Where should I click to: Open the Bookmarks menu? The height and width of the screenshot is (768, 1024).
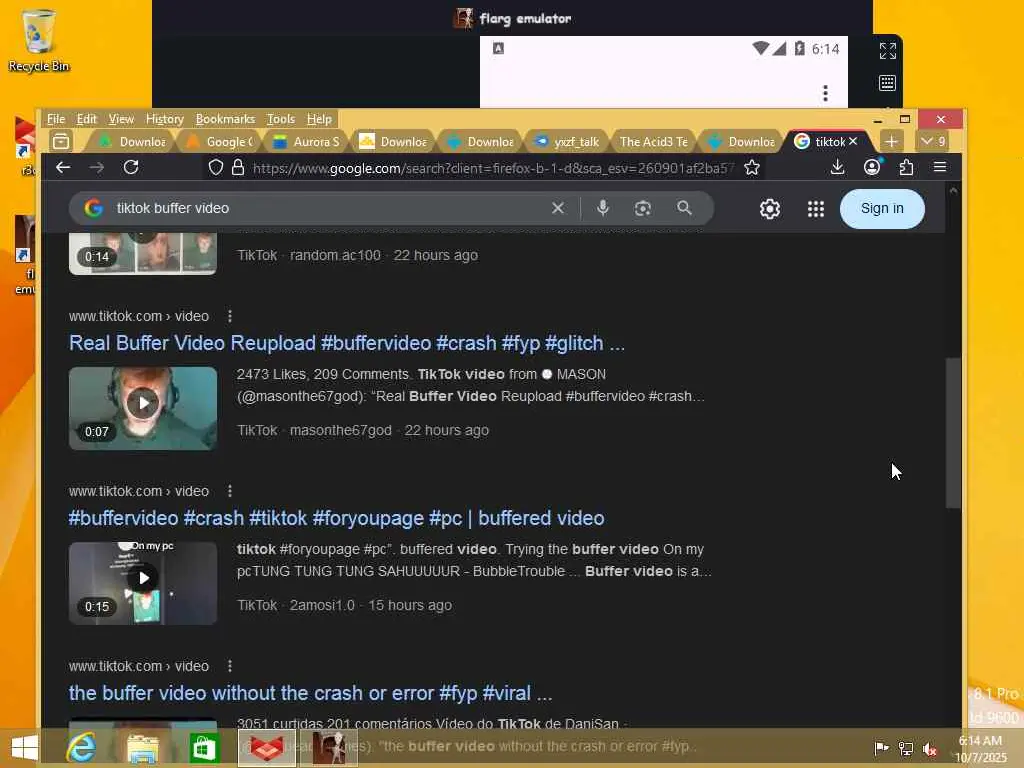point(225,119)
